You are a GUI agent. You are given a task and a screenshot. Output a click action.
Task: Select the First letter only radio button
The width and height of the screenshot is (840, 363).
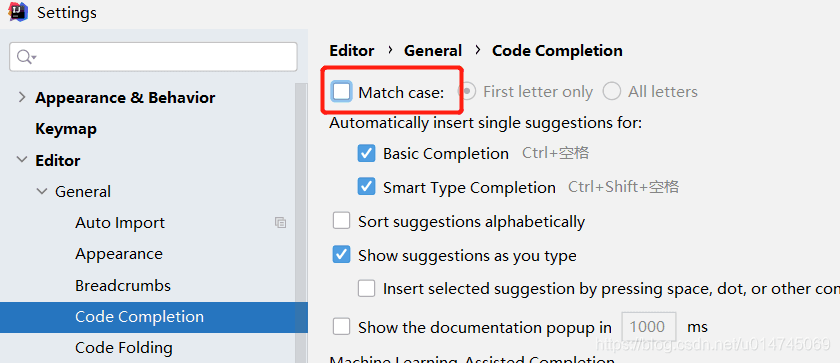click(467, 92)
